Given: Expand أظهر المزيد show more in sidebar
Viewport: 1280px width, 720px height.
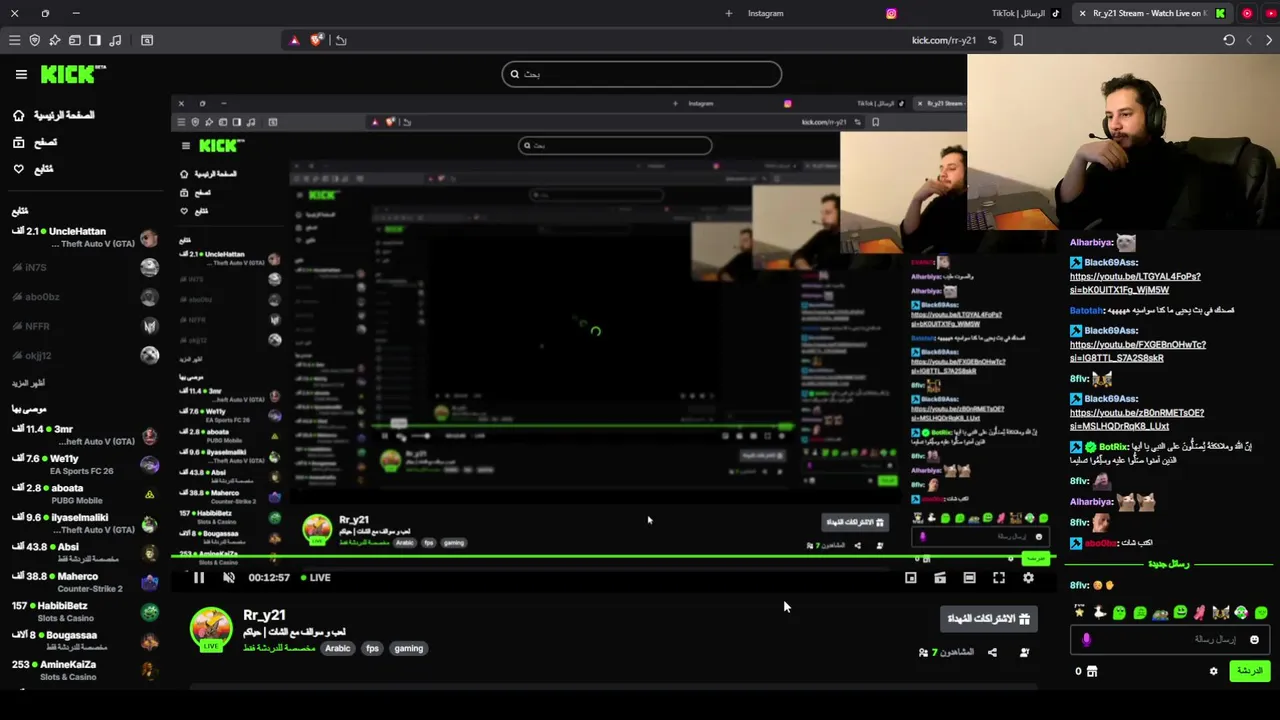Looking at the screenshot, I should (x=29, y=383).
